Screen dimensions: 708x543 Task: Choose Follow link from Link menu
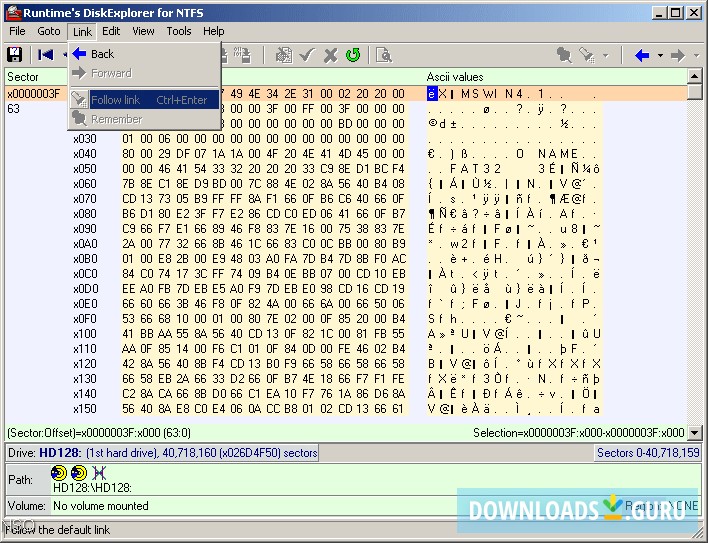click(x=115, y=99)
